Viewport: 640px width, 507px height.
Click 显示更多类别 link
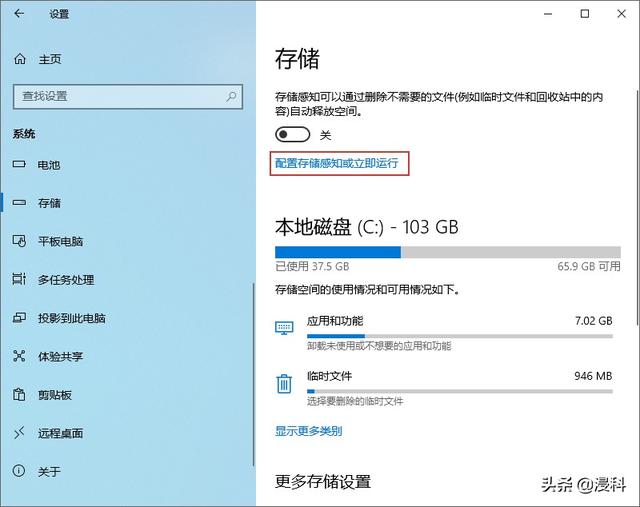point(308,431)
